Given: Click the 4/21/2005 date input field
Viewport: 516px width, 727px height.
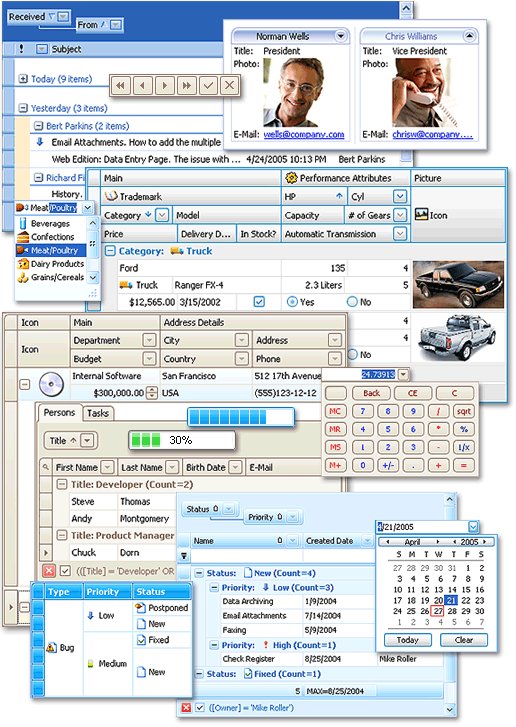Looking at the screenshot, I should tap(421, 527).
